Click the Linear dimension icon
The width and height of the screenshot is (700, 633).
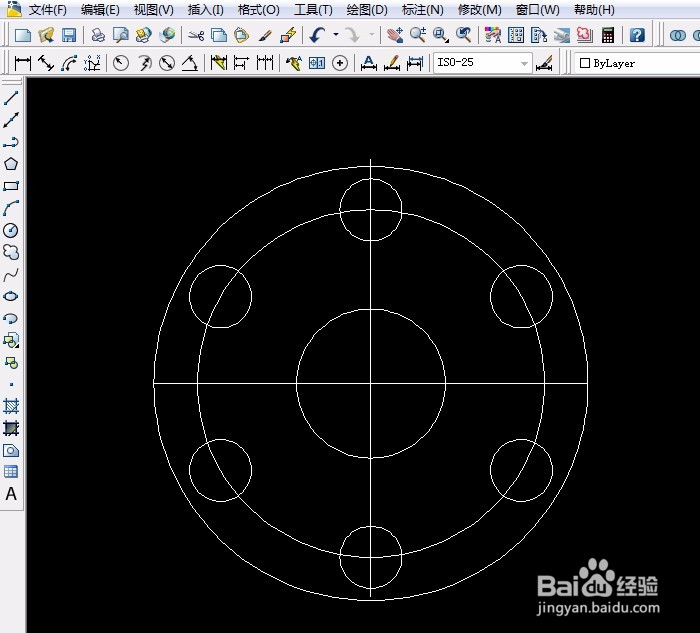tap(22, 63)
